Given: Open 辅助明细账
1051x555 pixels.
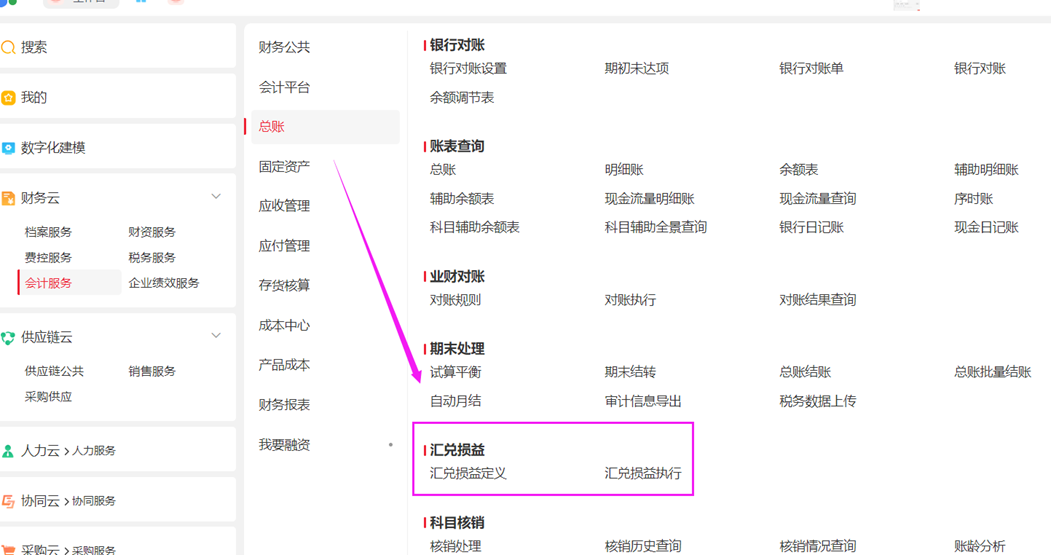Looking at the screenshot, I should point(986,170).
